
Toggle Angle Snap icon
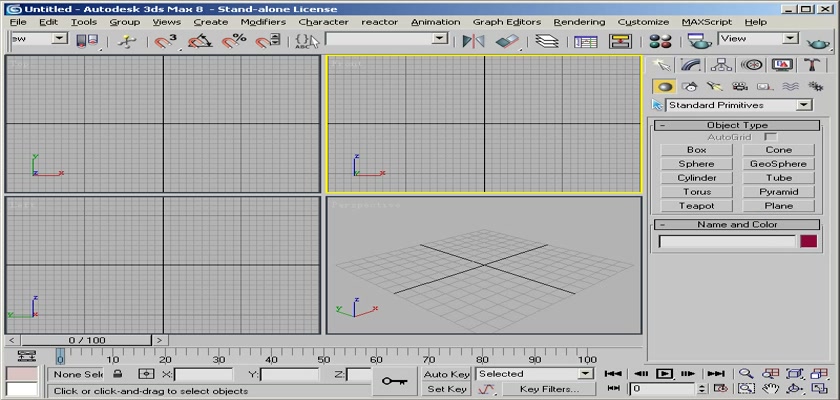(x=199, y=41)
